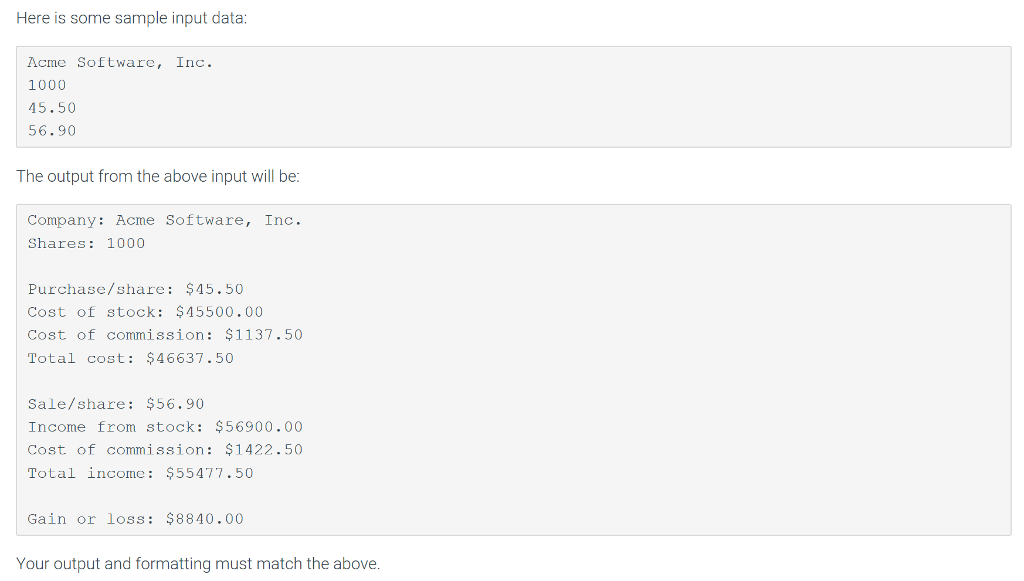Click 'Cost of commission: $1137.50' line
This screenshot has height=581, width=1024.
coord(165,335)
